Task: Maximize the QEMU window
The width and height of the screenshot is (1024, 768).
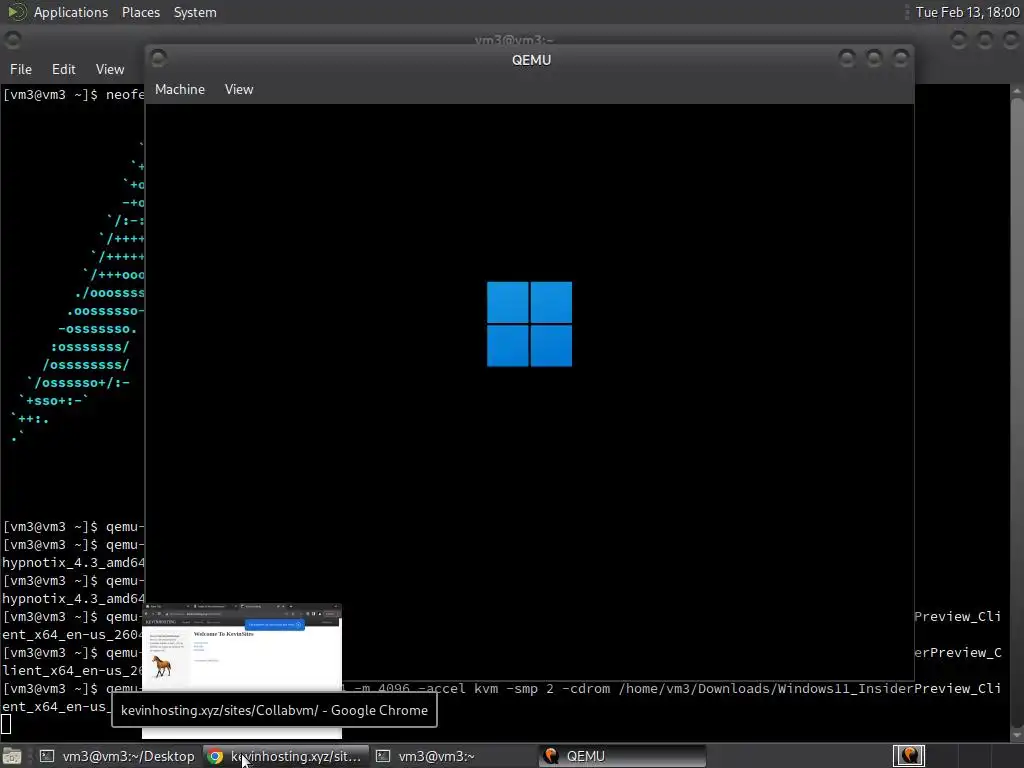Action: (x=874, y=59)
